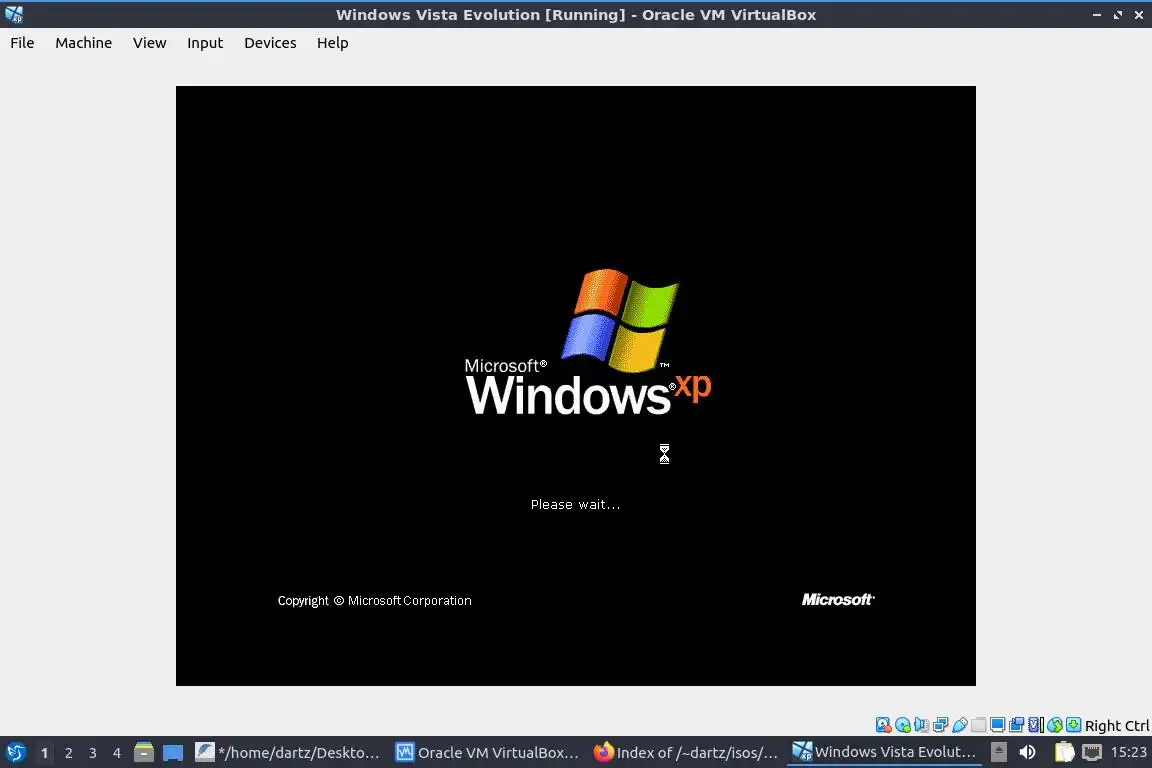
Task: Open the View menu
Action: click(149, 43)
